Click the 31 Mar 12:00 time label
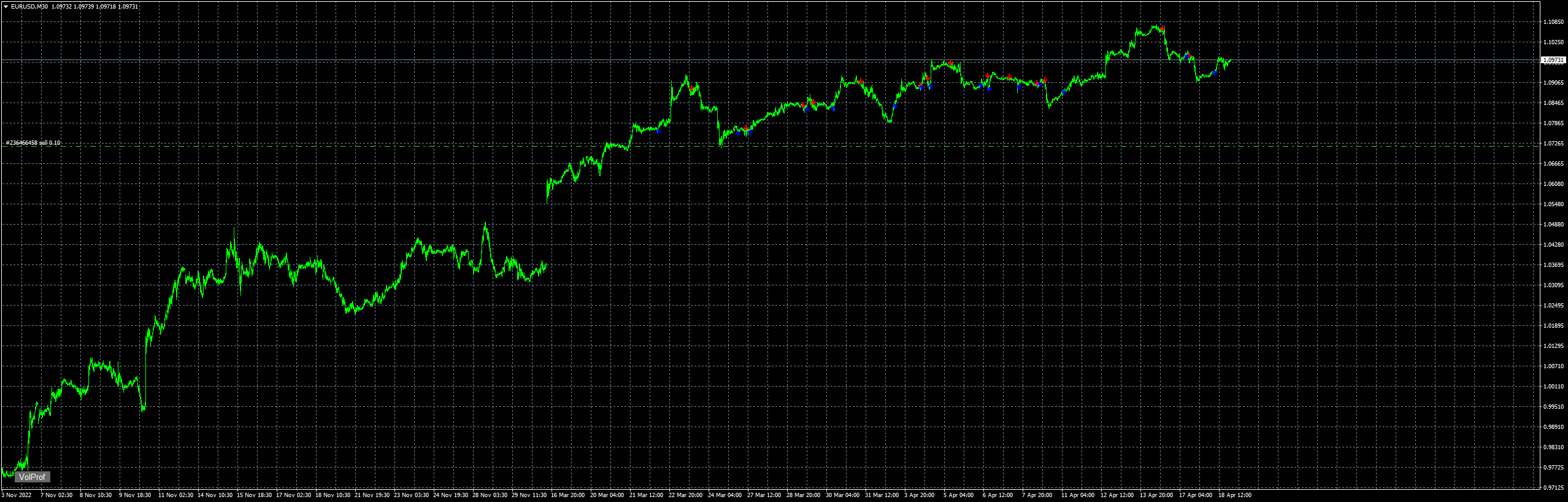Viewport: 1568px width, 502px height. pyautogui.click(x=882, y=495)
